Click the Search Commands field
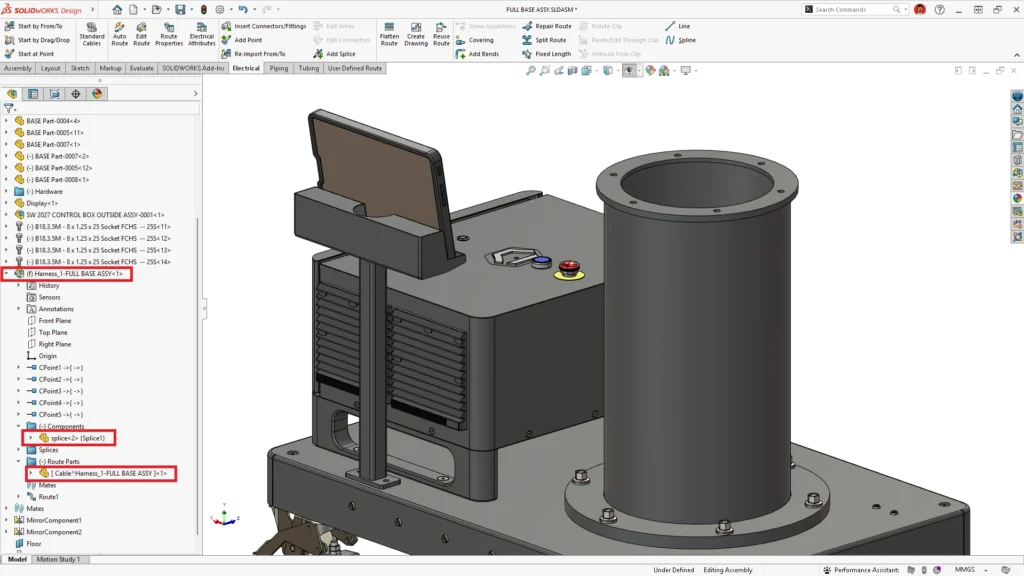The image size is (1024, 576). (x=852, y=9)
